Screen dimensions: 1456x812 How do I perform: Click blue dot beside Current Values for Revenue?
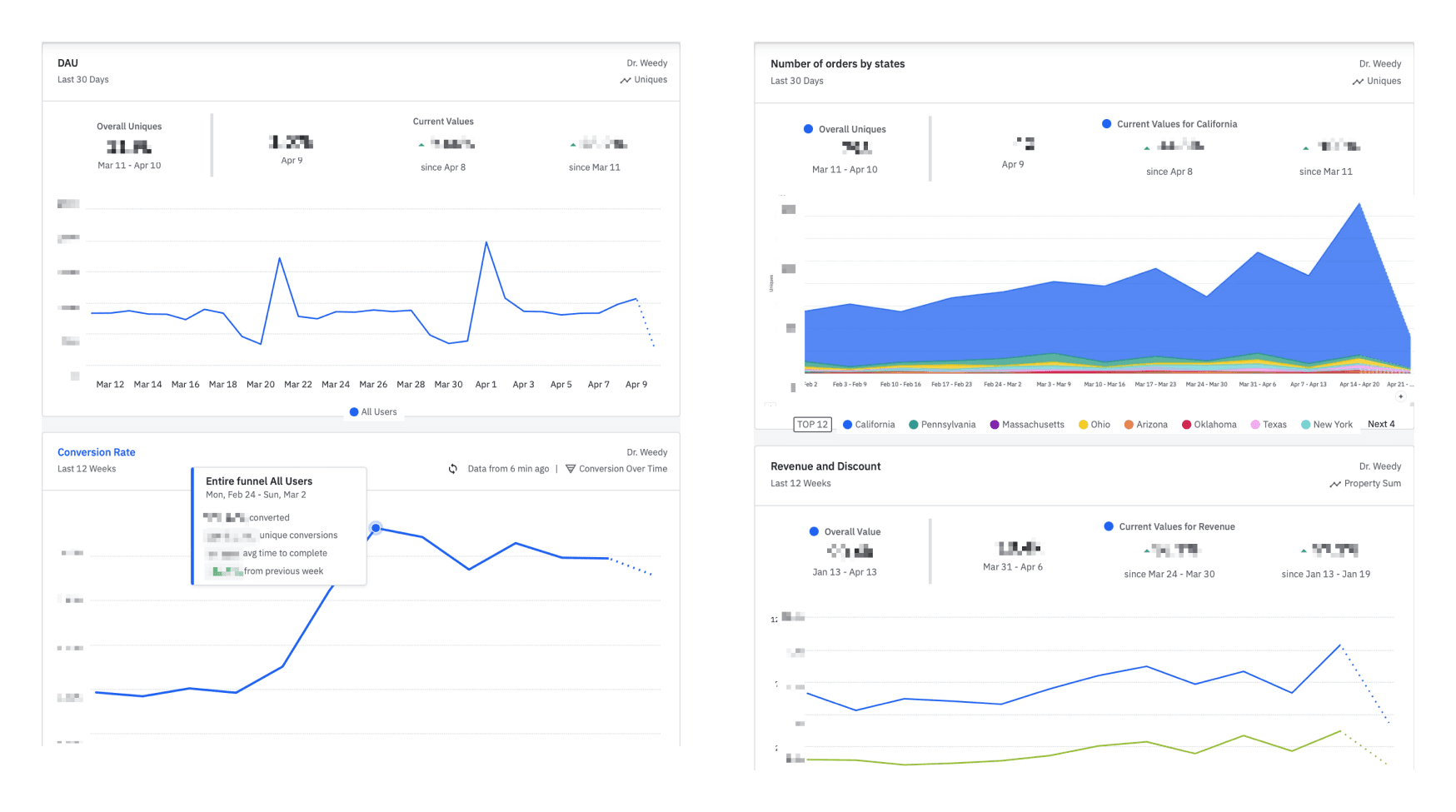point(1109,526)
